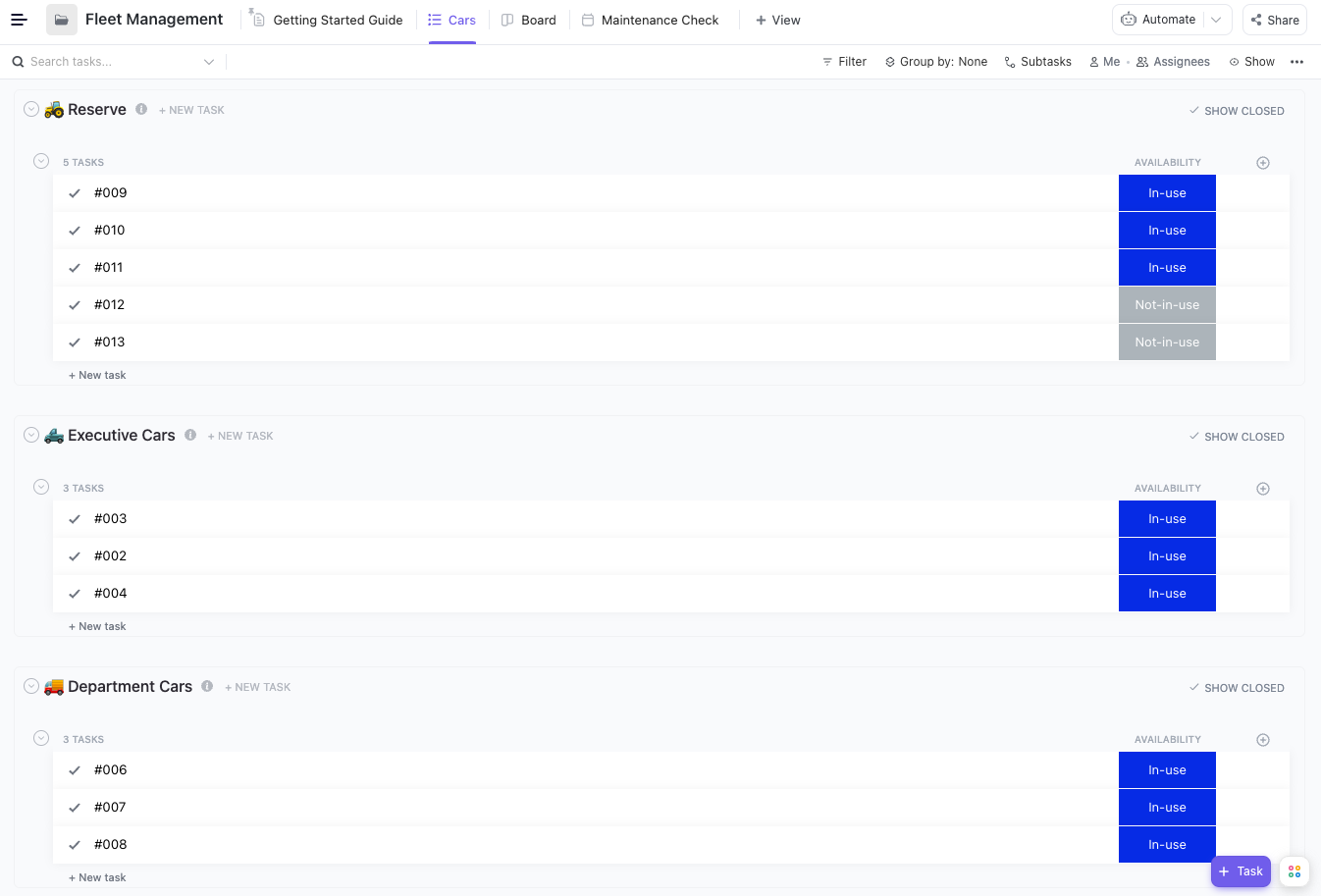Click the Share button

[1275, 20]
